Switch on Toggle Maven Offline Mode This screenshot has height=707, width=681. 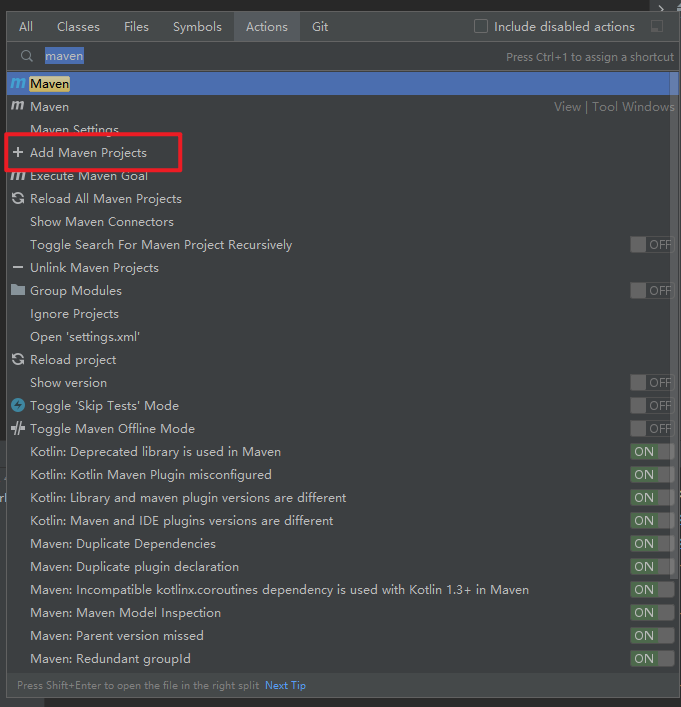click(x=651, y=429)
